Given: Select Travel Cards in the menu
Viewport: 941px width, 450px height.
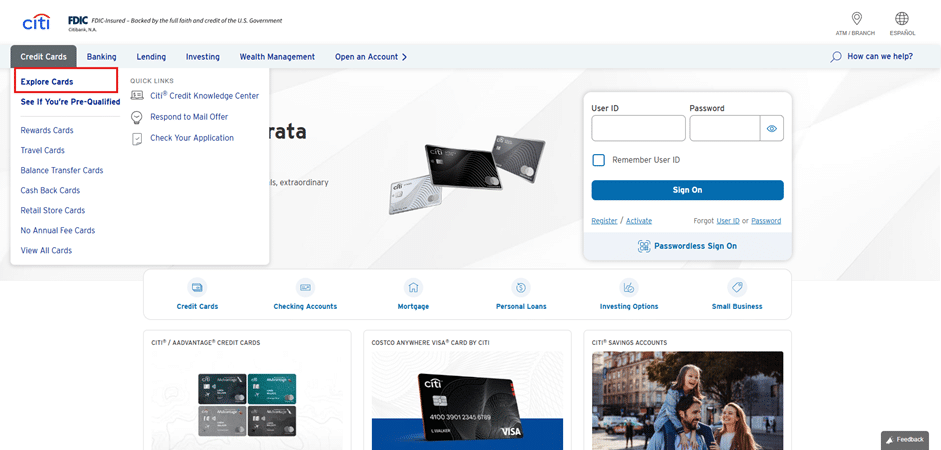Looking at the screenshot, I should click(43, 151).
